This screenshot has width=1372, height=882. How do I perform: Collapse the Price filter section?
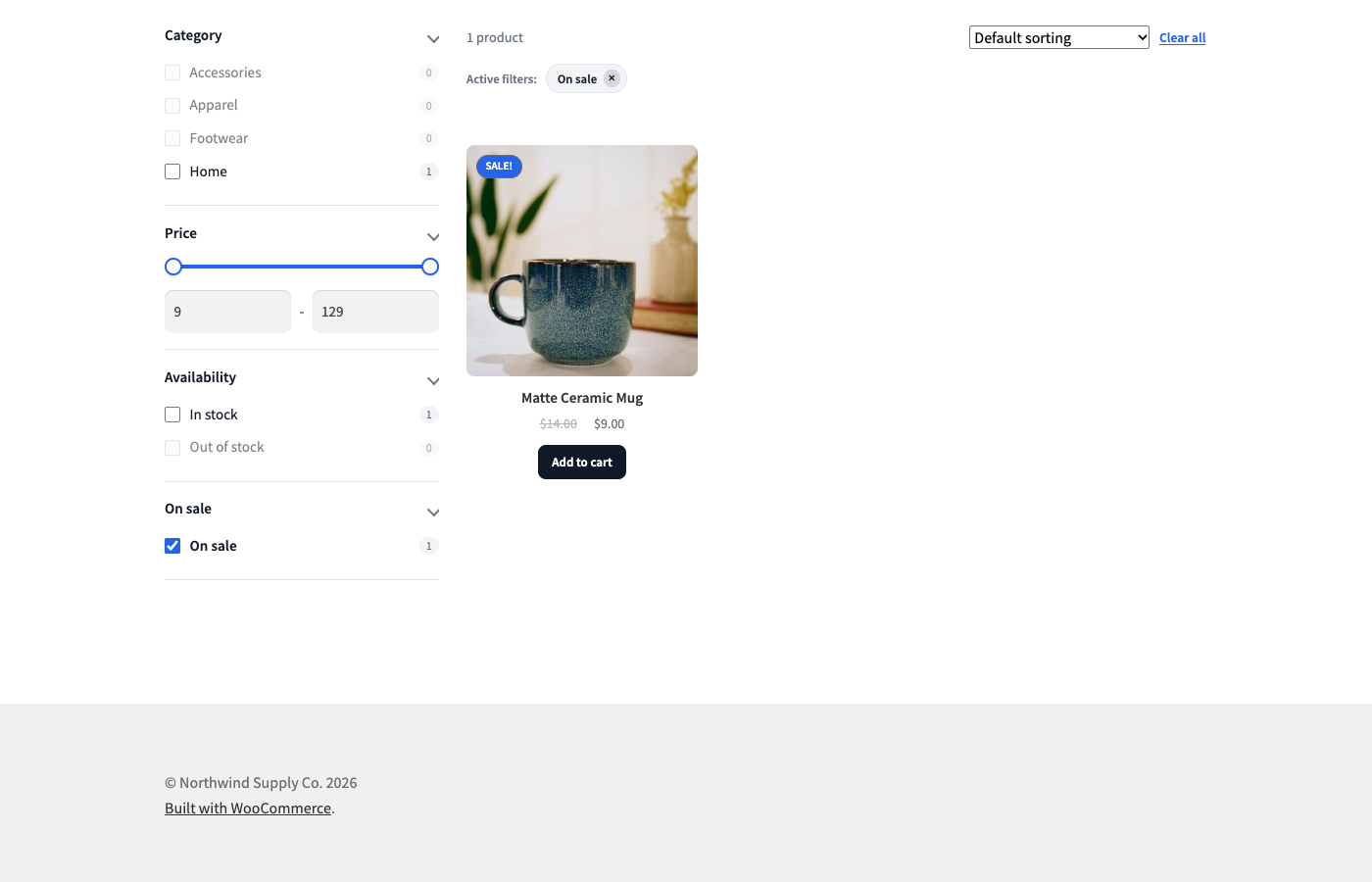point(433,237)
